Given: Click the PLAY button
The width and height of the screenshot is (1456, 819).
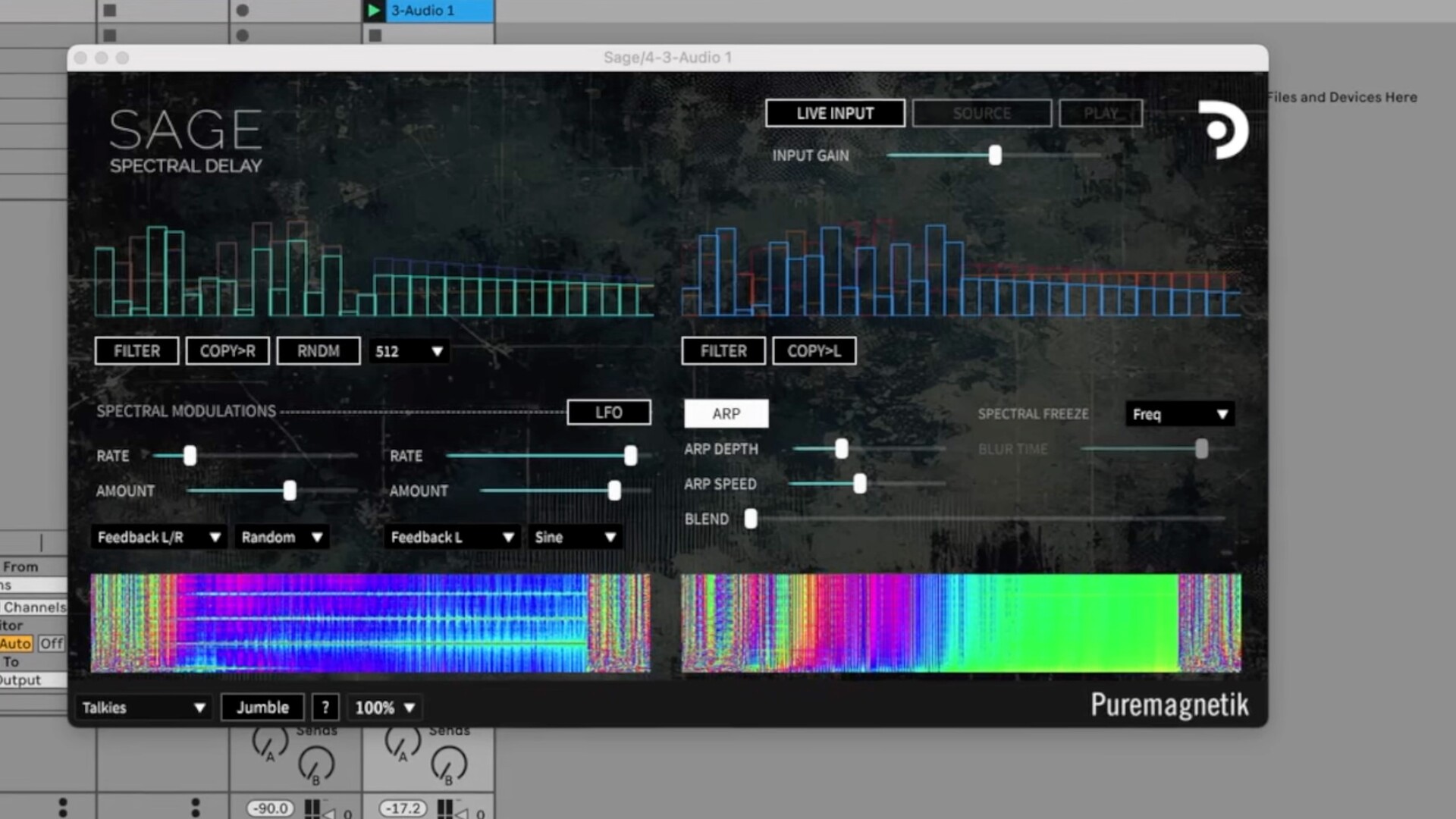Looking at the screenshot, I should (1100, 113).
